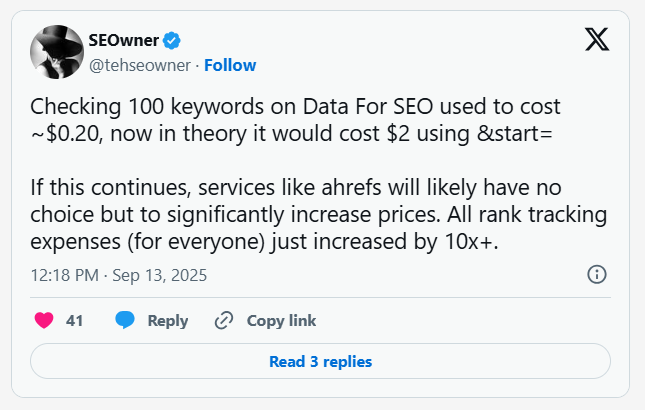The image size is (645, 410).
Task: Open Read 3 replies button
Action: pyautogui.click(x=320, y=361)
